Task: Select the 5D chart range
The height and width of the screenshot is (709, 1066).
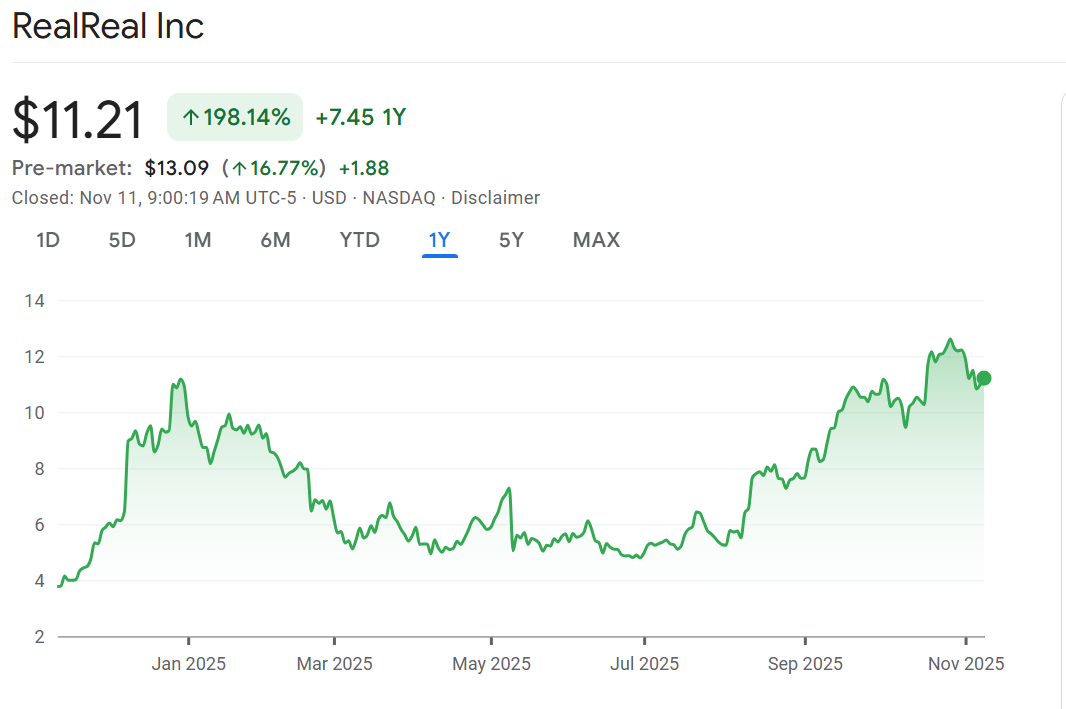Action: pyautogui.click(x=122, y=240)
